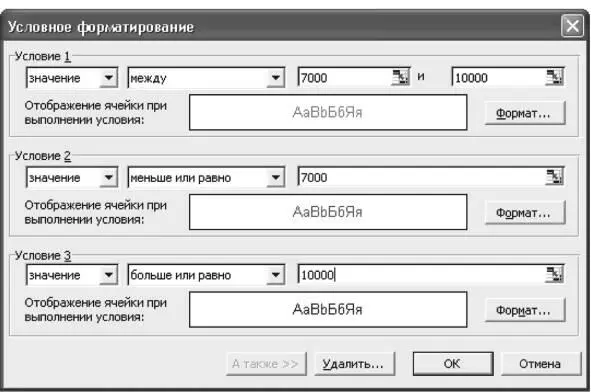Open Формат button for Condition 2

(x=525, y=213)
